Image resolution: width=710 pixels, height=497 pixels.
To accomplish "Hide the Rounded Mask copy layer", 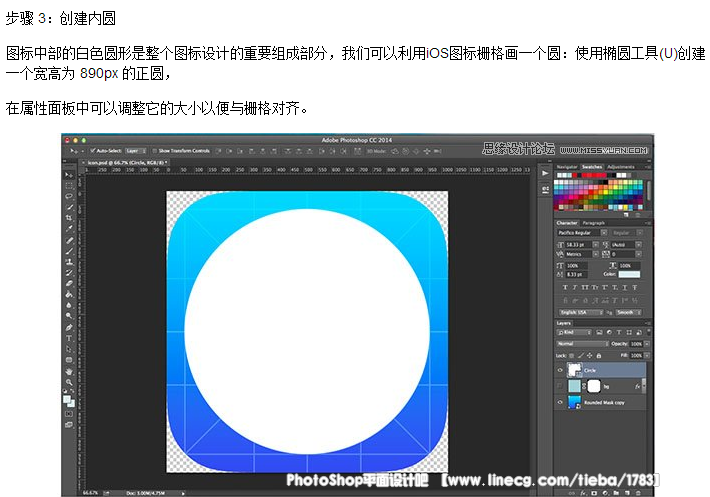I will coord(560,402).
